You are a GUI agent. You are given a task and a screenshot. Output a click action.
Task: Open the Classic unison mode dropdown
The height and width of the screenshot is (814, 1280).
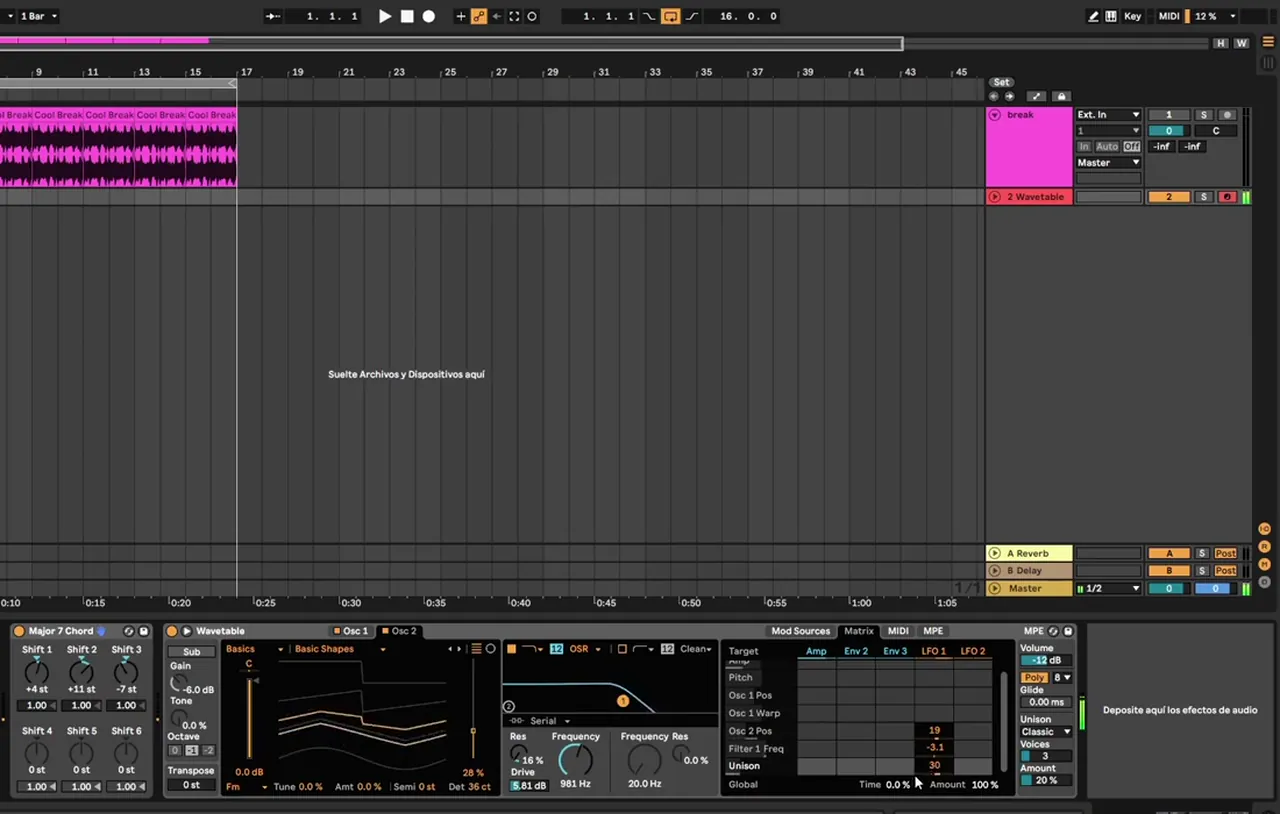(1045, 732)
